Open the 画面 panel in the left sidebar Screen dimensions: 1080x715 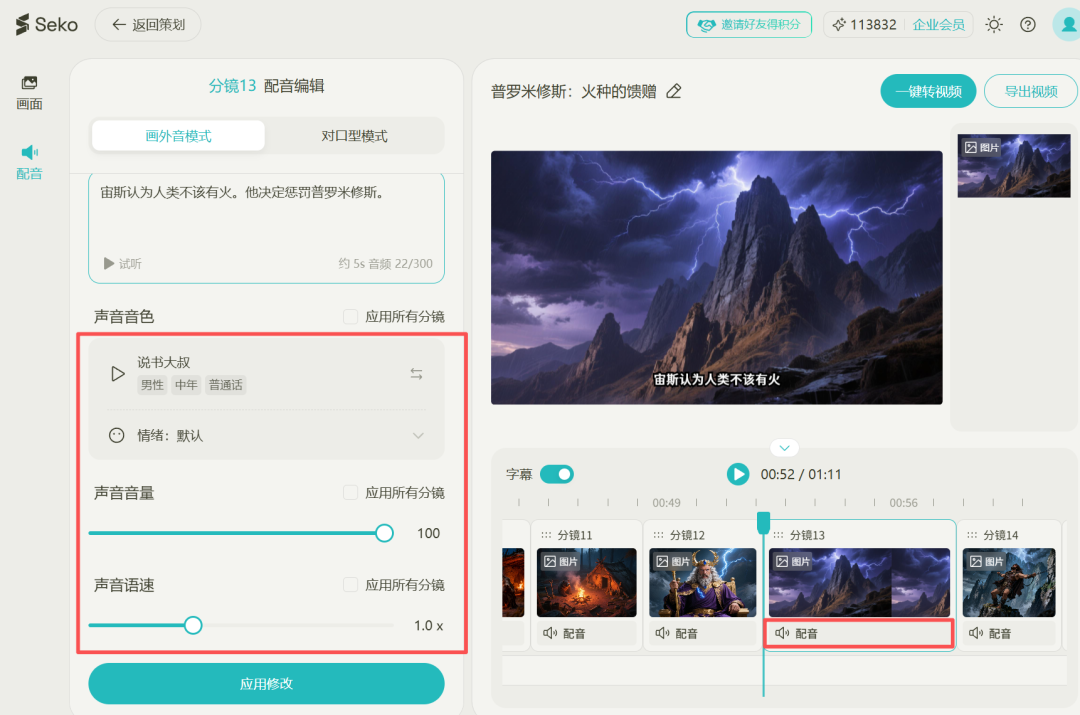click(x=29, y=91)
